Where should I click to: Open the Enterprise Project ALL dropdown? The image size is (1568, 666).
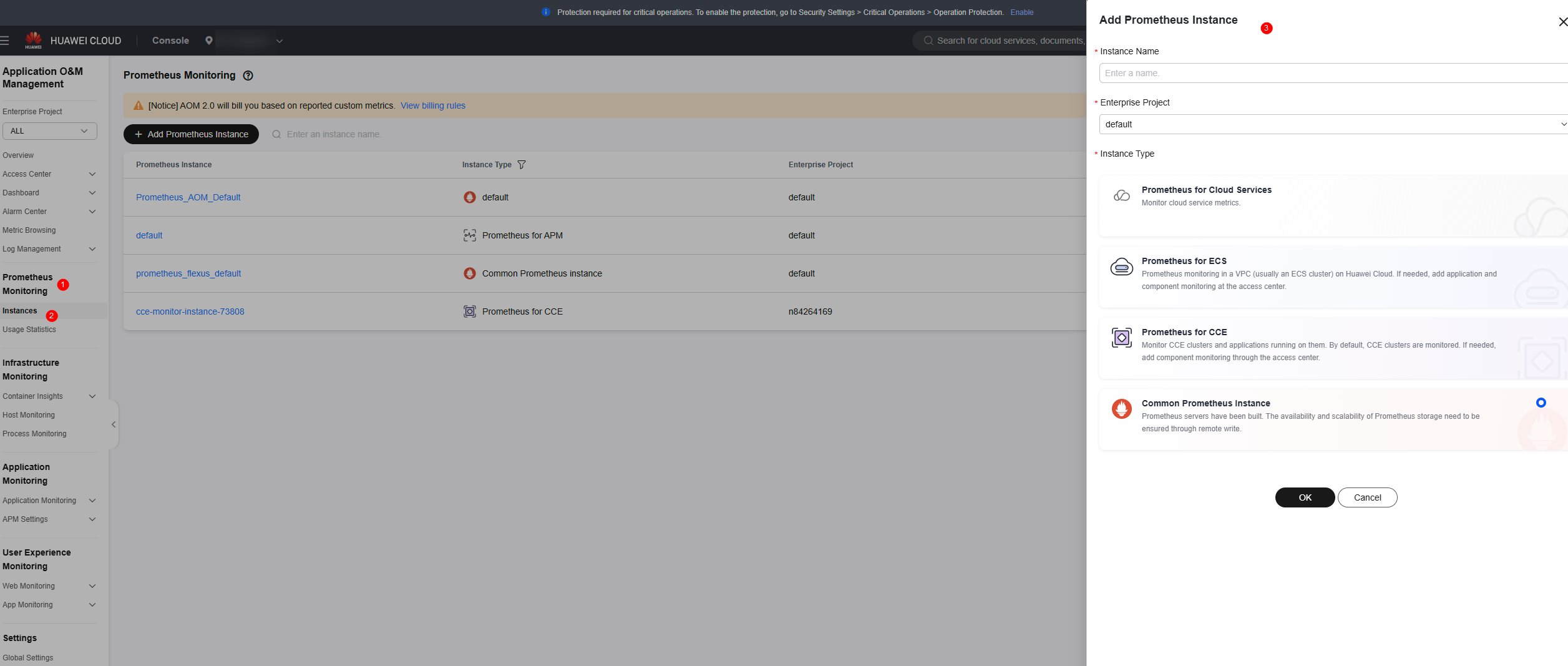tap(50, 131)
